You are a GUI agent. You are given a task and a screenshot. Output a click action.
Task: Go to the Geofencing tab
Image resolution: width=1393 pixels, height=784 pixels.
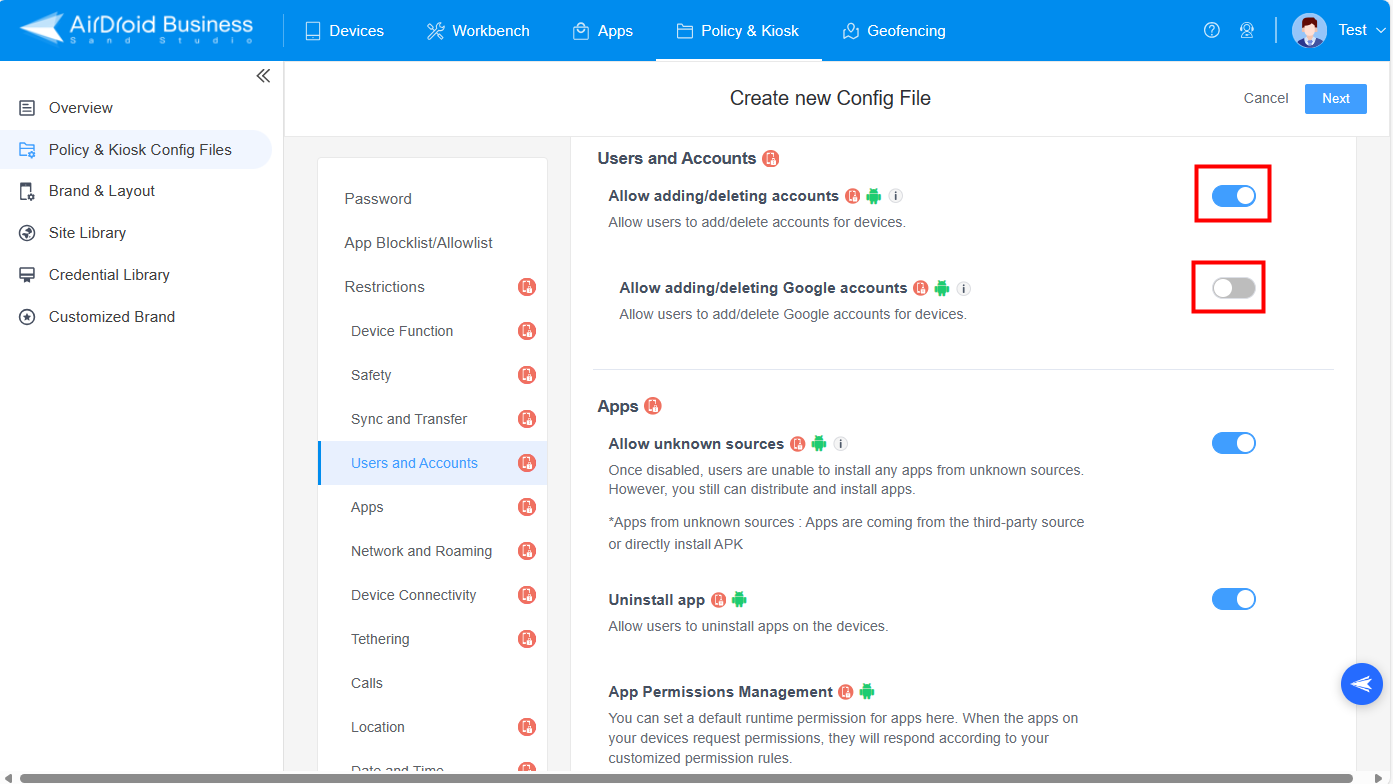point(894,31)
